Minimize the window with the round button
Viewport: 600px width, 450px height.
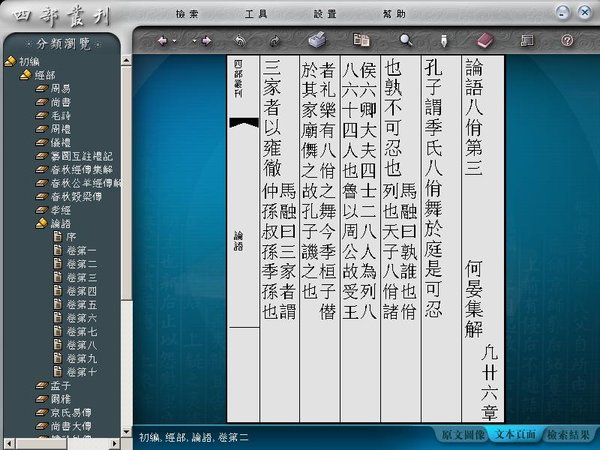[x=562, y=13]
